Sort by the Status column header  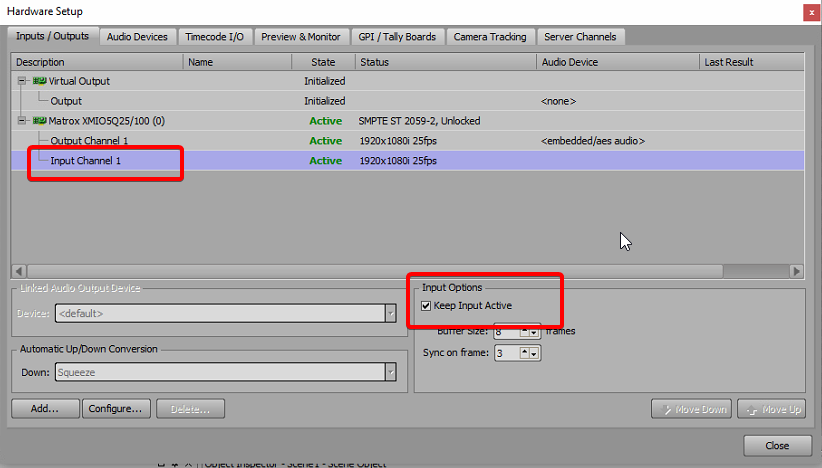click(446, 62)
